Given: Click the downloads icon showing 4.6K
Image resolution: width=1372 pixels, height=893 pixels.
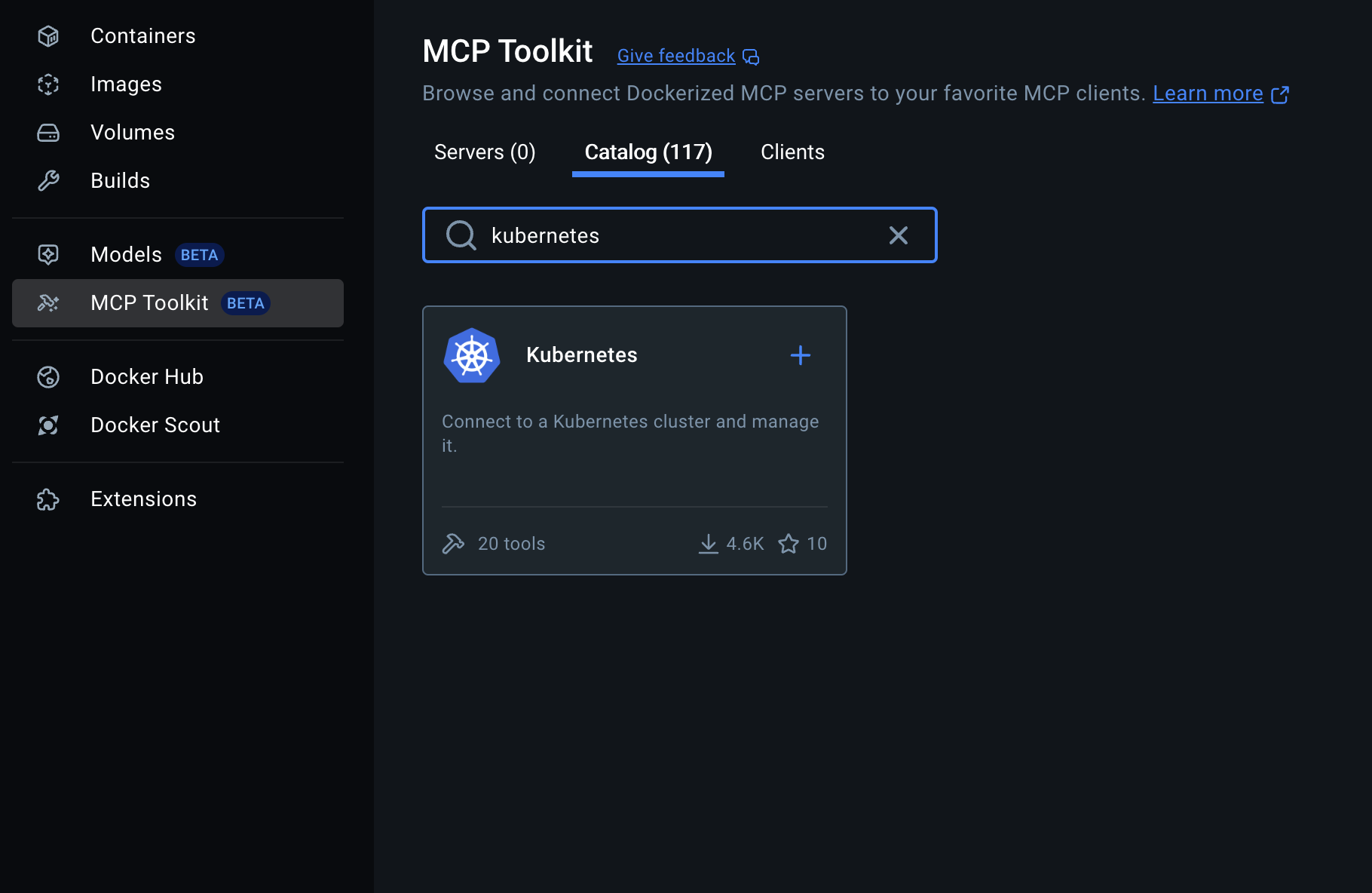Looking at the screenshot, I should click(x=708, y=543).
